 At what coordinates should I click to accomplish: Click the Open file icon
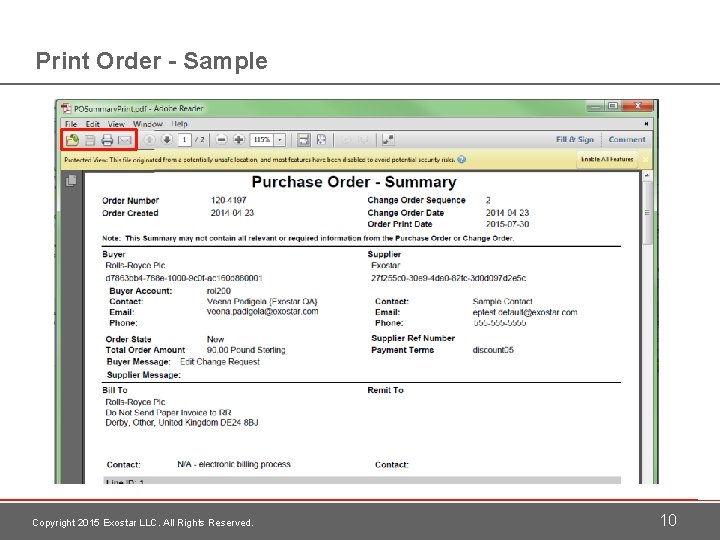pyautogui.click(x=72, y=140)
